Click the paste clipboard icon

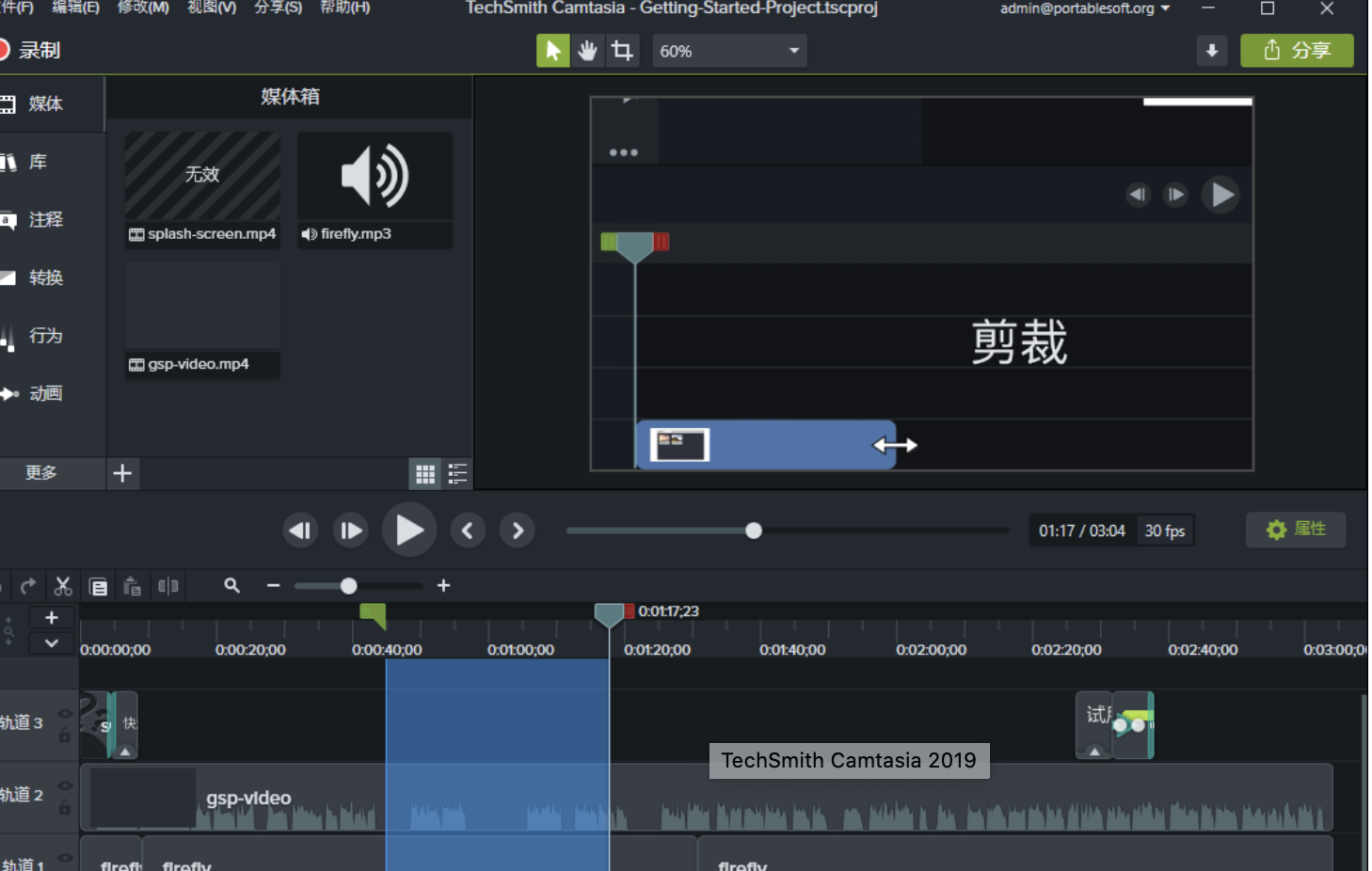[x=132, y=587]
